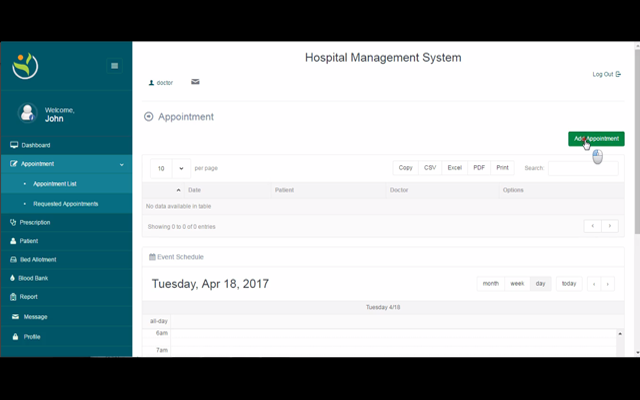
Task: Click the Add Appointment button
Action: [596, 139]
